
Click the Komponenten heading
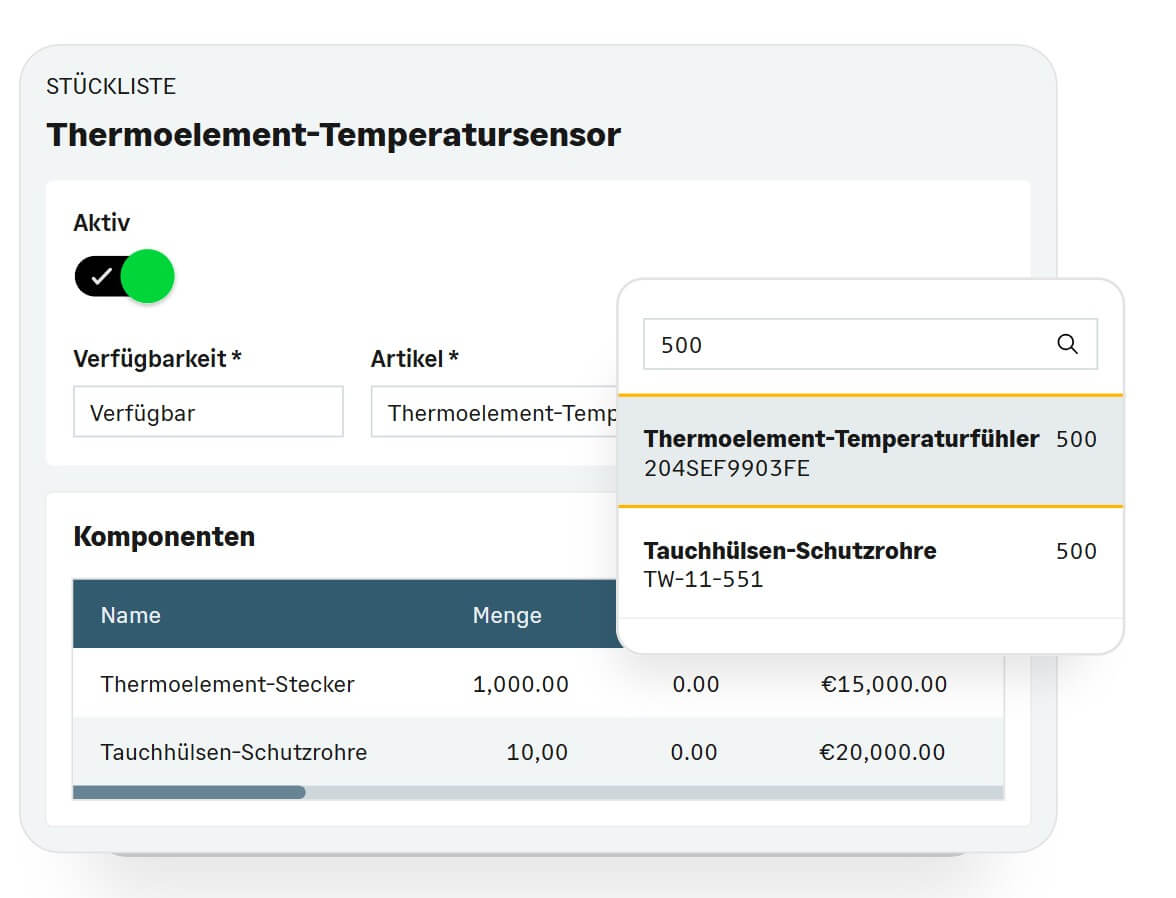pyautogui.click(x=164, y=536)
